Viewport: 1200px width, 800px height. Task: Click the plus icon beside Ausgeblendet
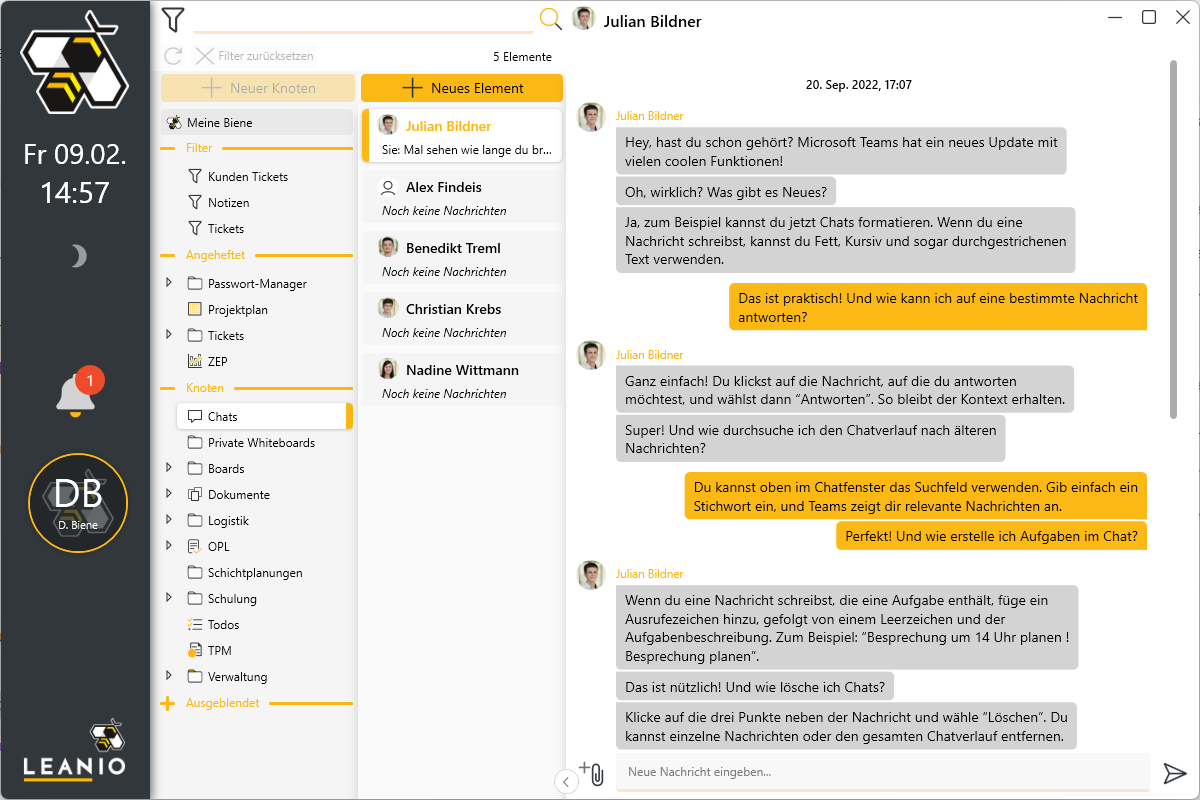168,703
